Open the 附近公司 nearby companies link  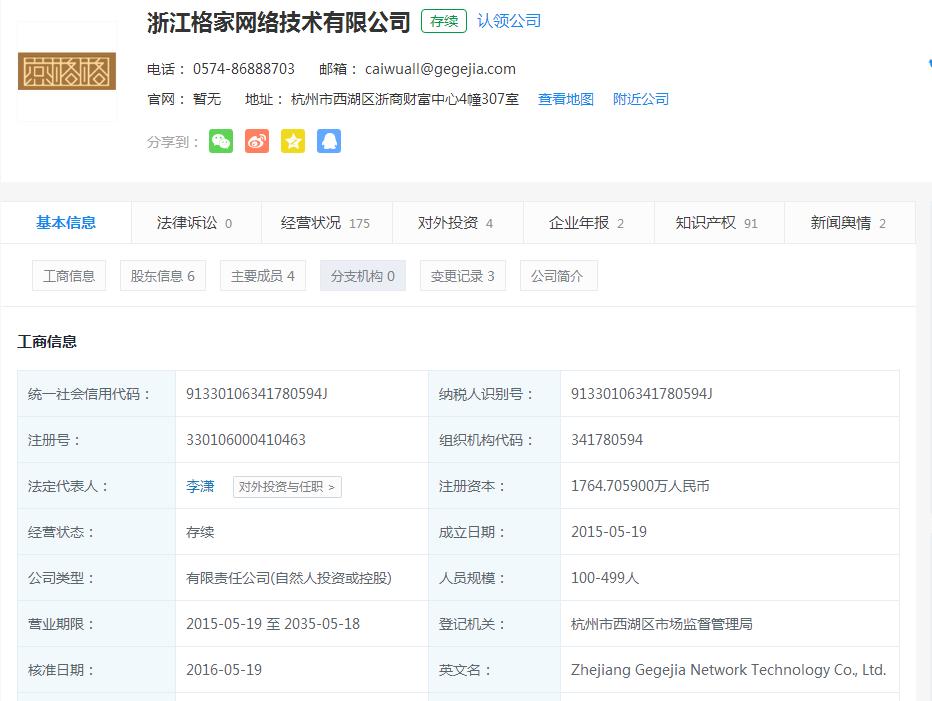[641, 99]
